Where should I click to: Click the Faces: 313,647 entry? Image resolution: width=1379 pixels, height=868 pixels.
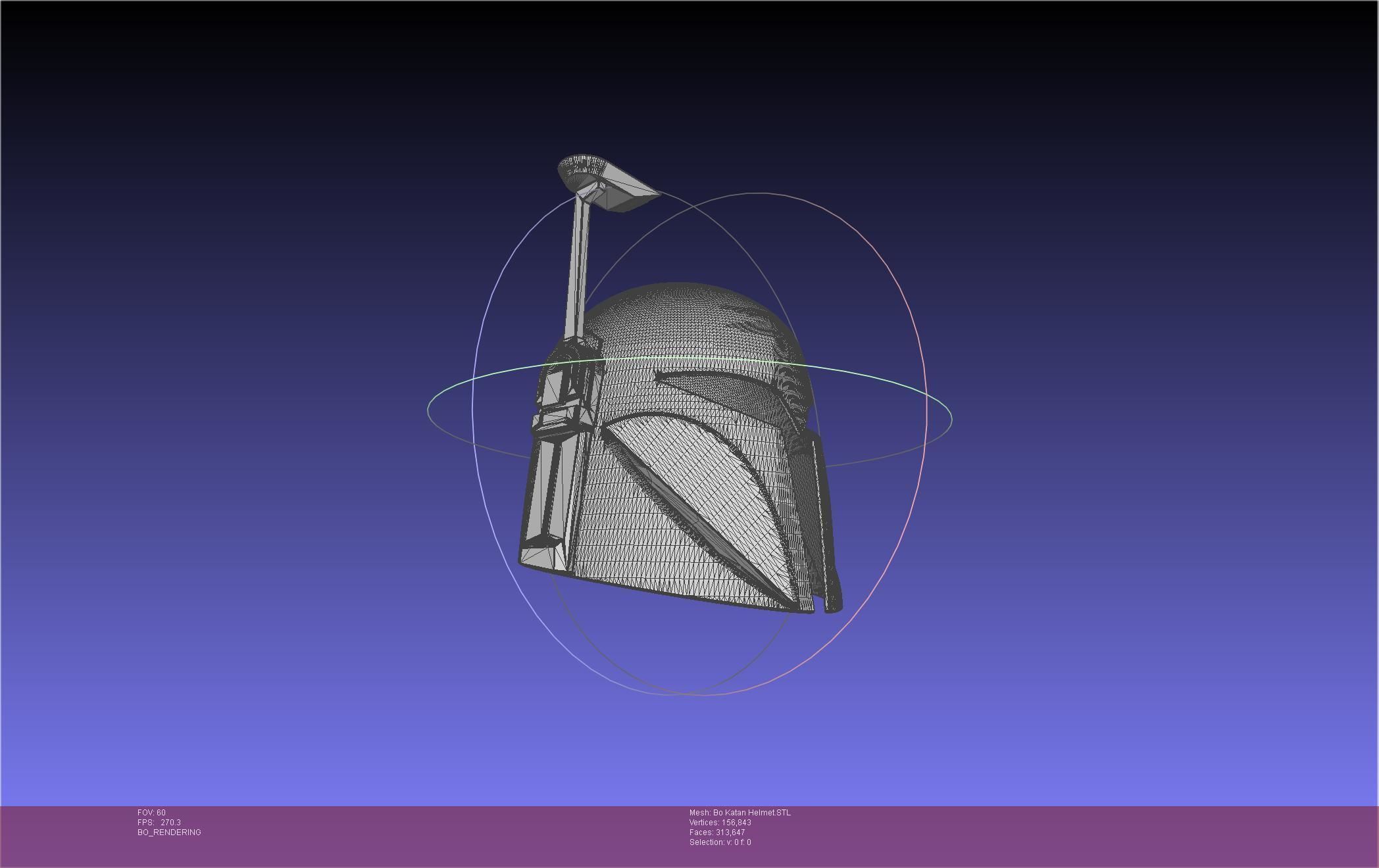pyautogui.click(x=717, y=832)
